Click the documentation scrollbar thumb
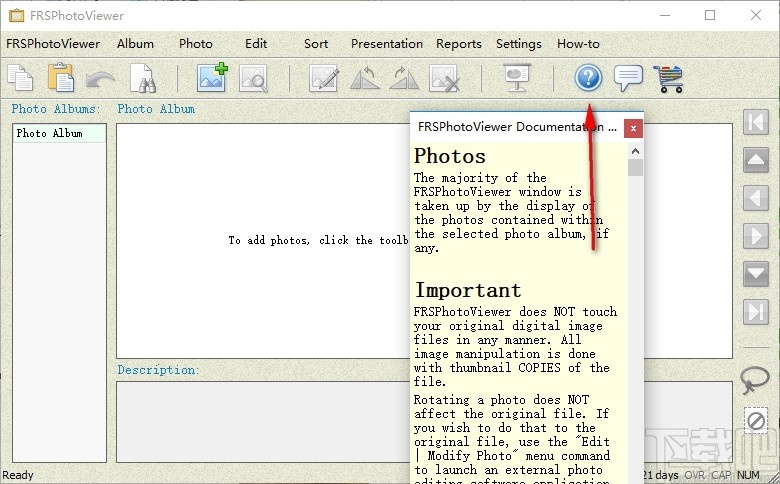780x484 pixels. [635, 168]
